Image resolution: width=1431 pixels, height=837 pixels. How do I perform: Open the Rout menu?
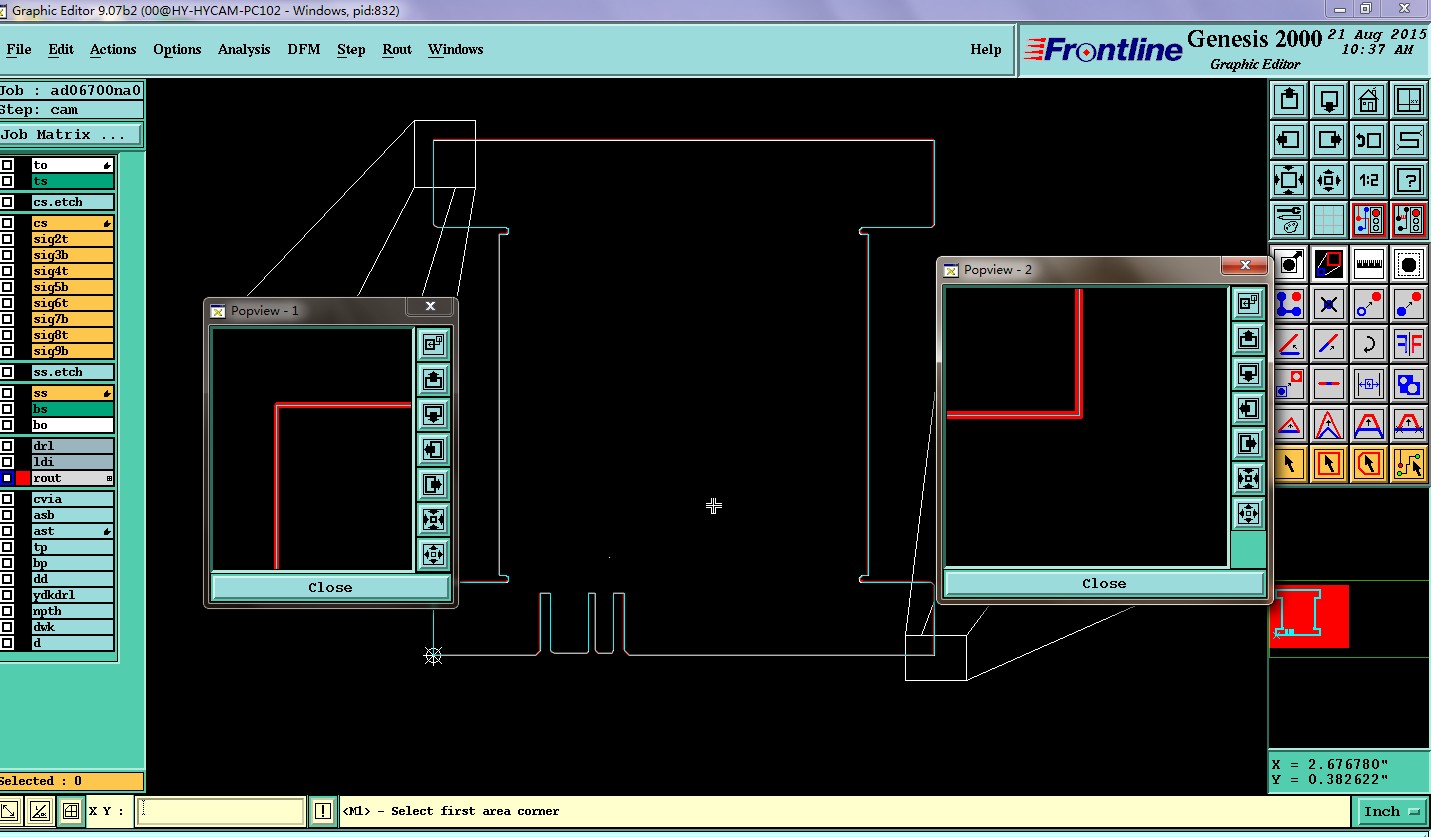click(x=397, y=49)
